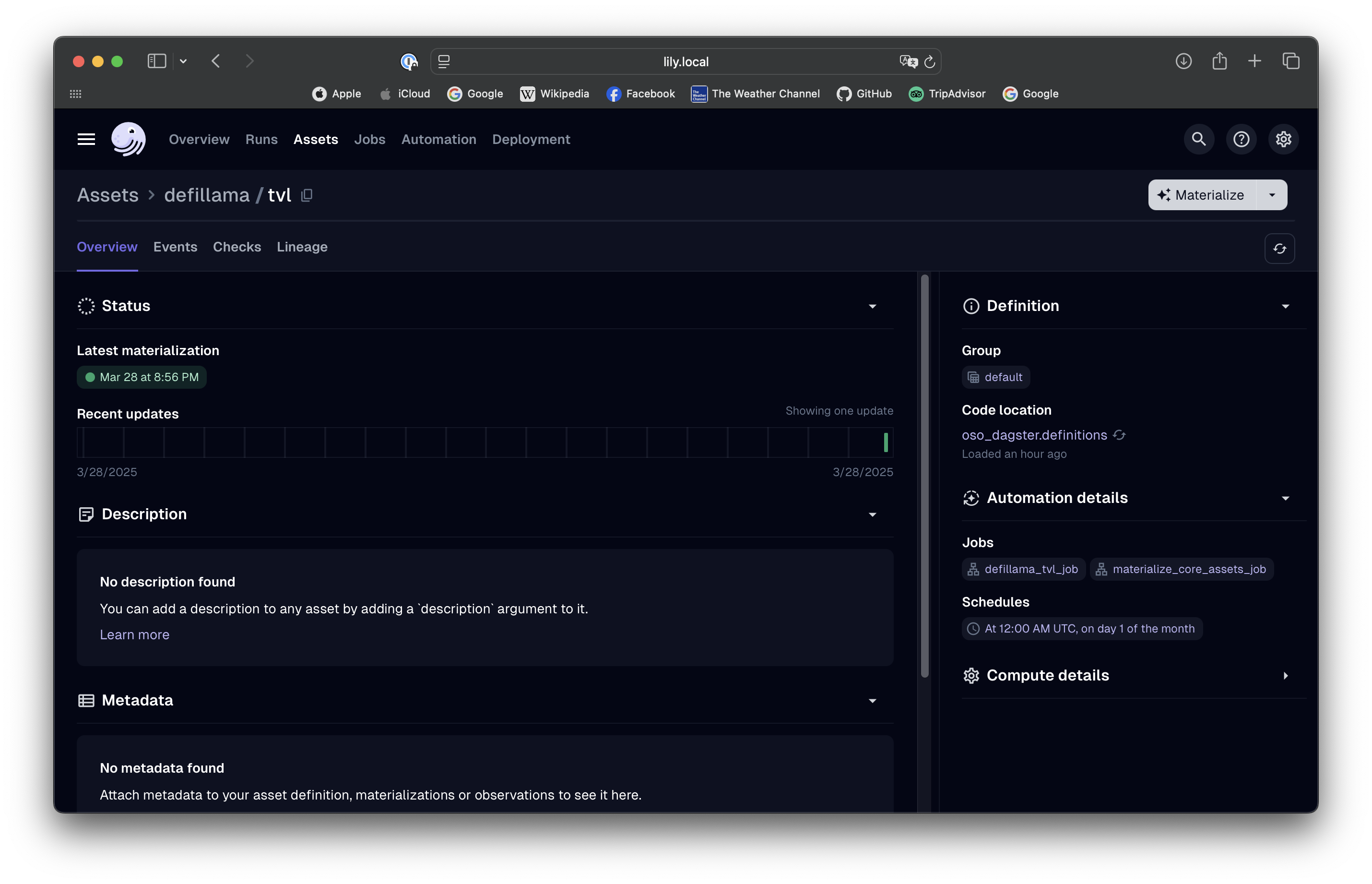The height and width of the screenshot is (884, 1372).
Task: Reload the oso_dagster.definitions code location
Action: click(x=1120, y=435)
